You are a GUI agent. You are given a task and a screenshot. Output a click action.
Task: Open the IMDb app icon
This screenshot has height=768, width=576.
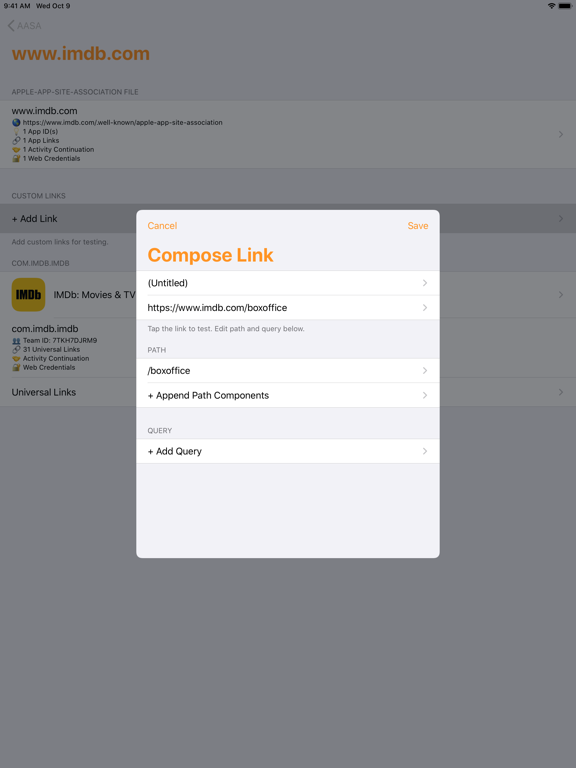(x=28, y=295)
